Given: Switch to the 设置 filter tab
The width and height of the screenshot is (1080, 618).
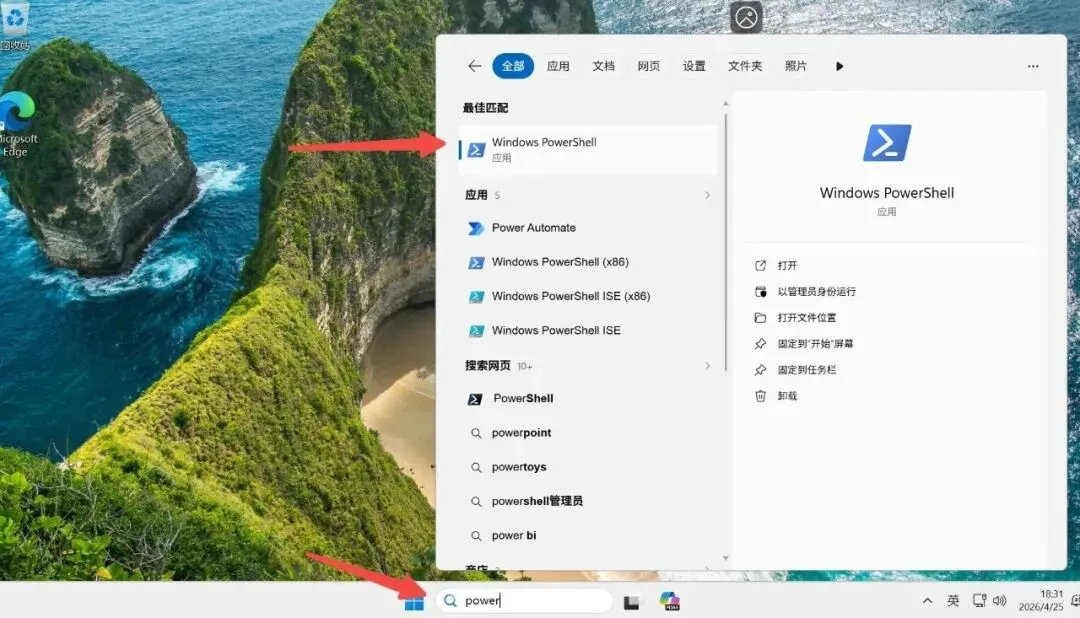Looking at the screenshot, I should (694, 66).
